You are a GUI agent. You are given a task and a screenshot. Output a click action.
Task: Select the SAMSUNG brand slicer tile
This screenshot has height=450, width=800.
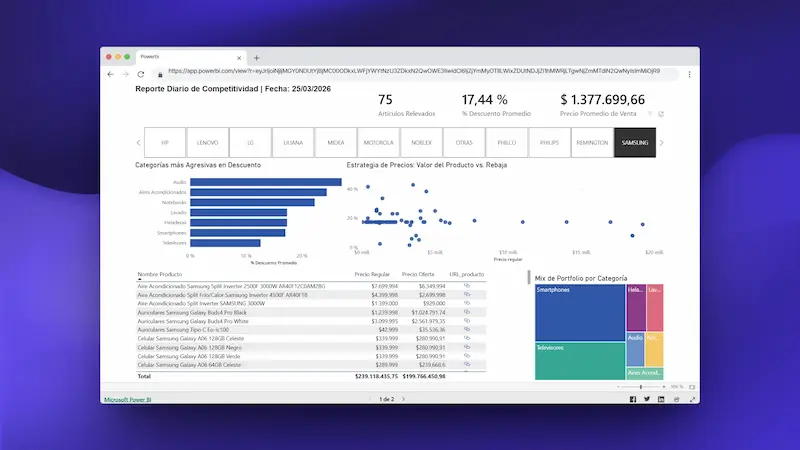click(x=635, y=143)
